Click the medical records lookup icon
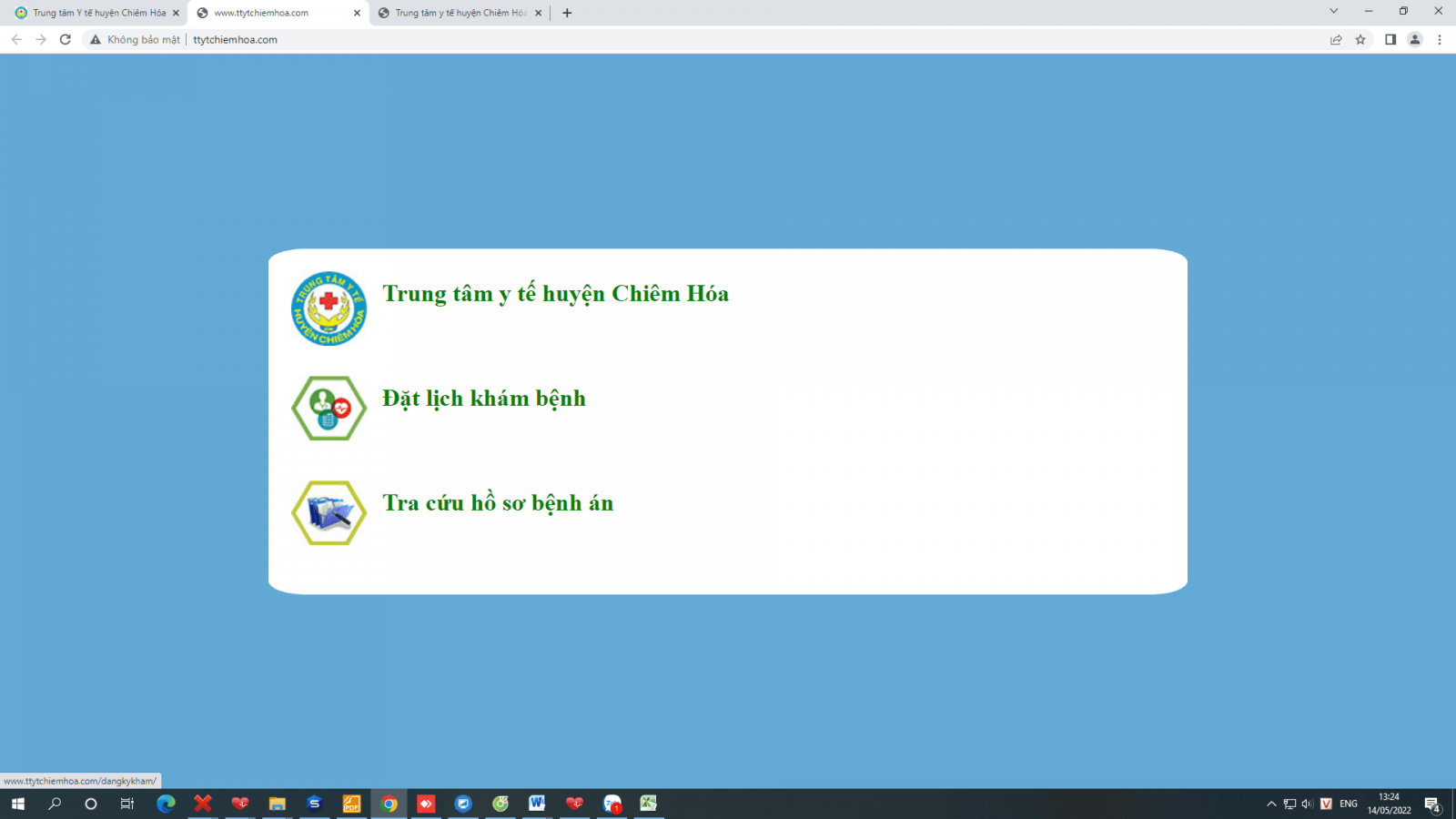Screen dimensions: 1456x819 (x=329, y=513)
